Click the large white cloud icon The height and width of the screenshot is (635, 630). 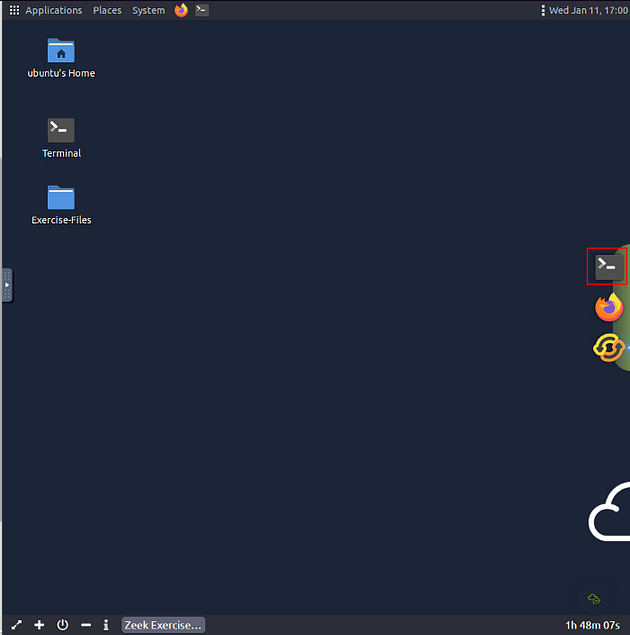[x=609, y=511]
